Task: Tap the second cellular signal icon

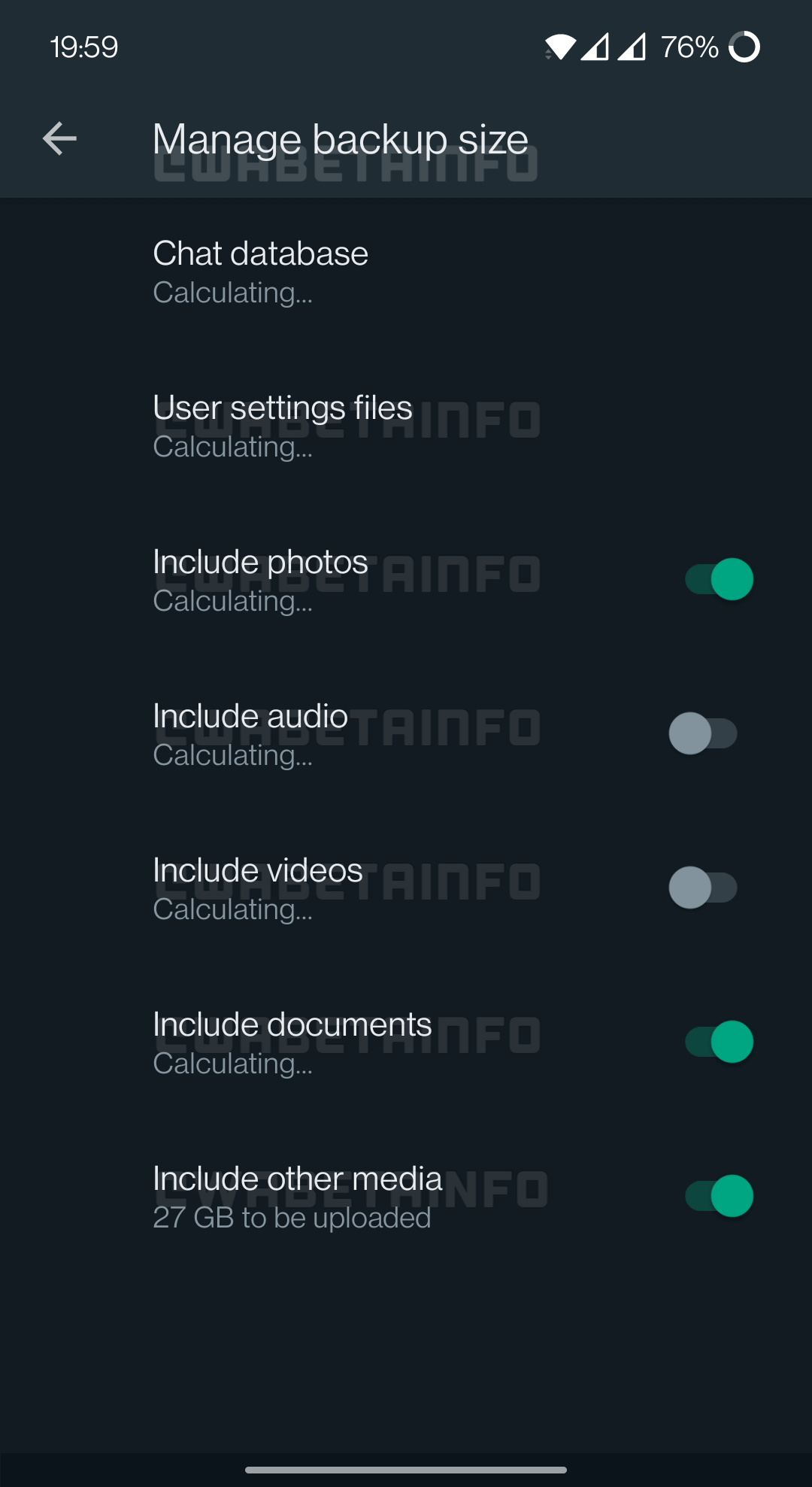Action: (x=632, y=47)
